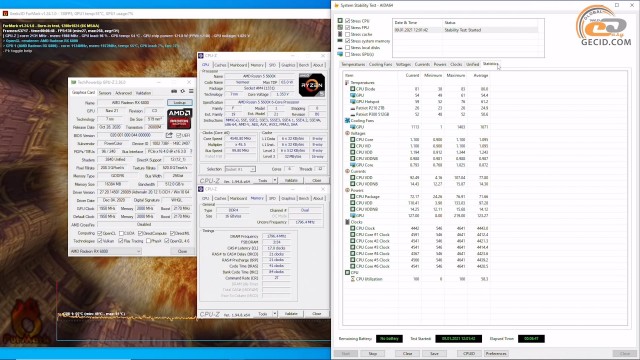Open SPD tab in lower CPU-Z window
The height and width of the screenshot is (360, 640).
pyautogui.click(x=272, y=198)
